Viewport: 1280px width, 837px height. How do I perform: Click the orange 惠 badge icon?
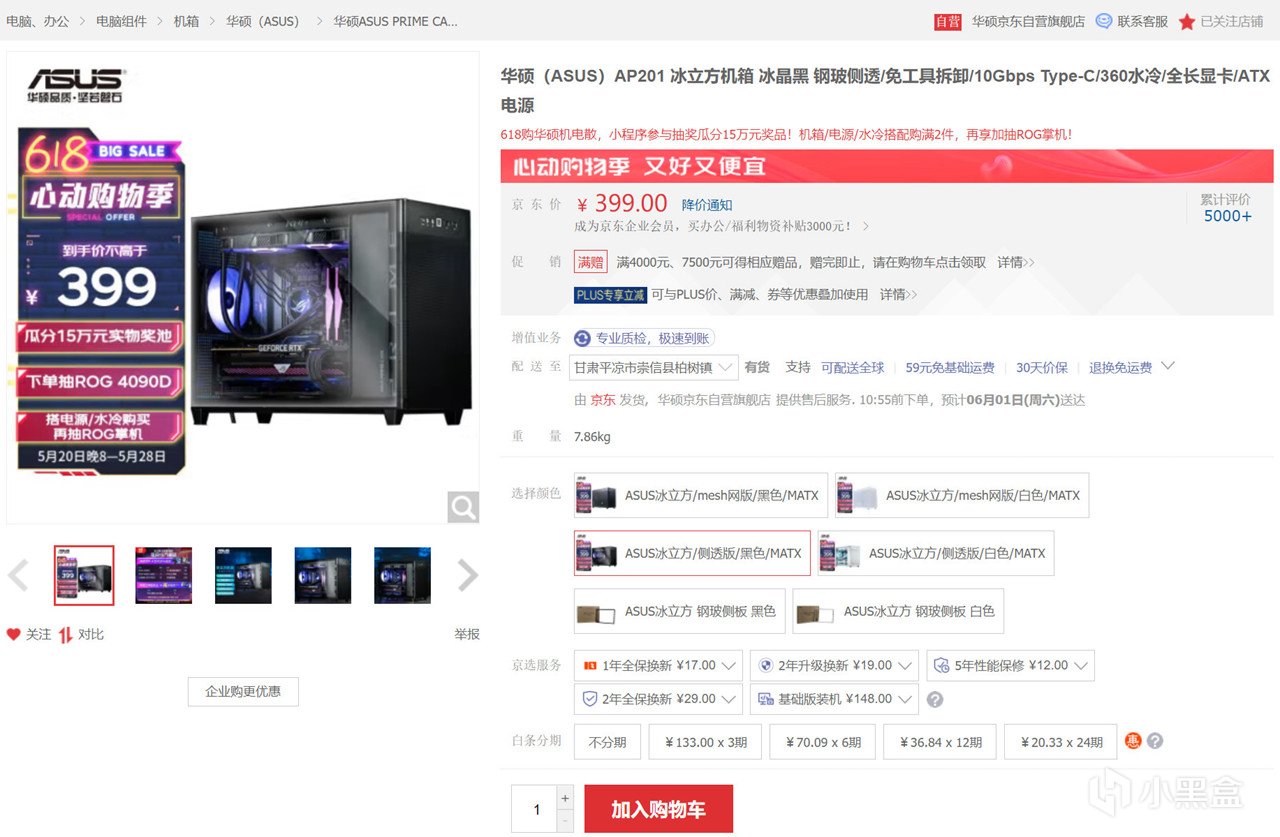point(1133,741)
